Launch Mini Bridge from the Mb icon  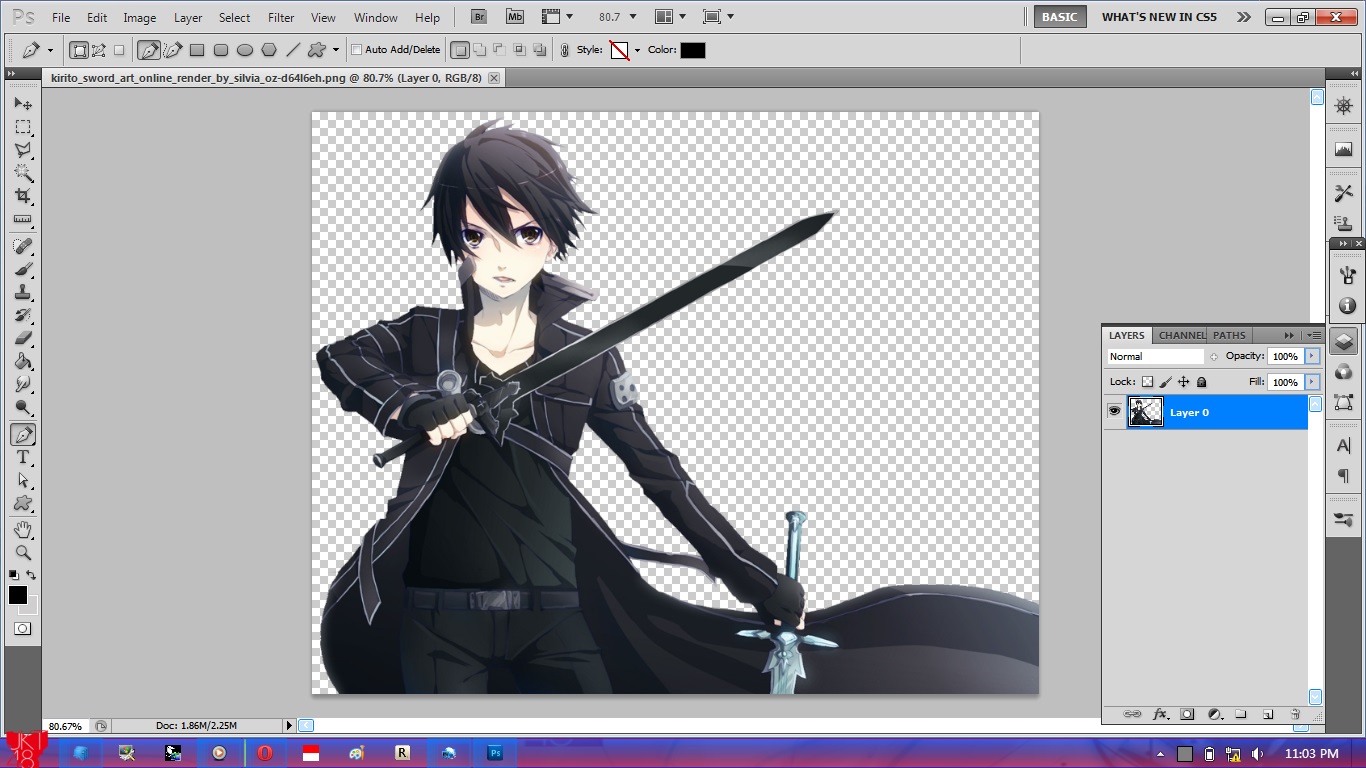(514, 17)
